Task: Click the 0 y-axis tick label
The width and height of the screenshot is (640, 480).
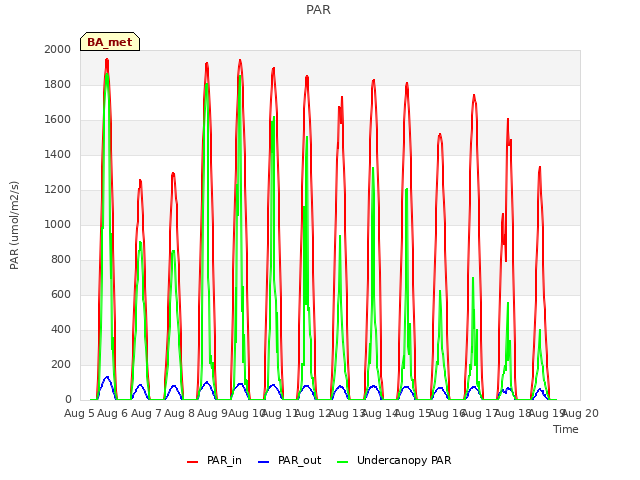Action: 68,400
